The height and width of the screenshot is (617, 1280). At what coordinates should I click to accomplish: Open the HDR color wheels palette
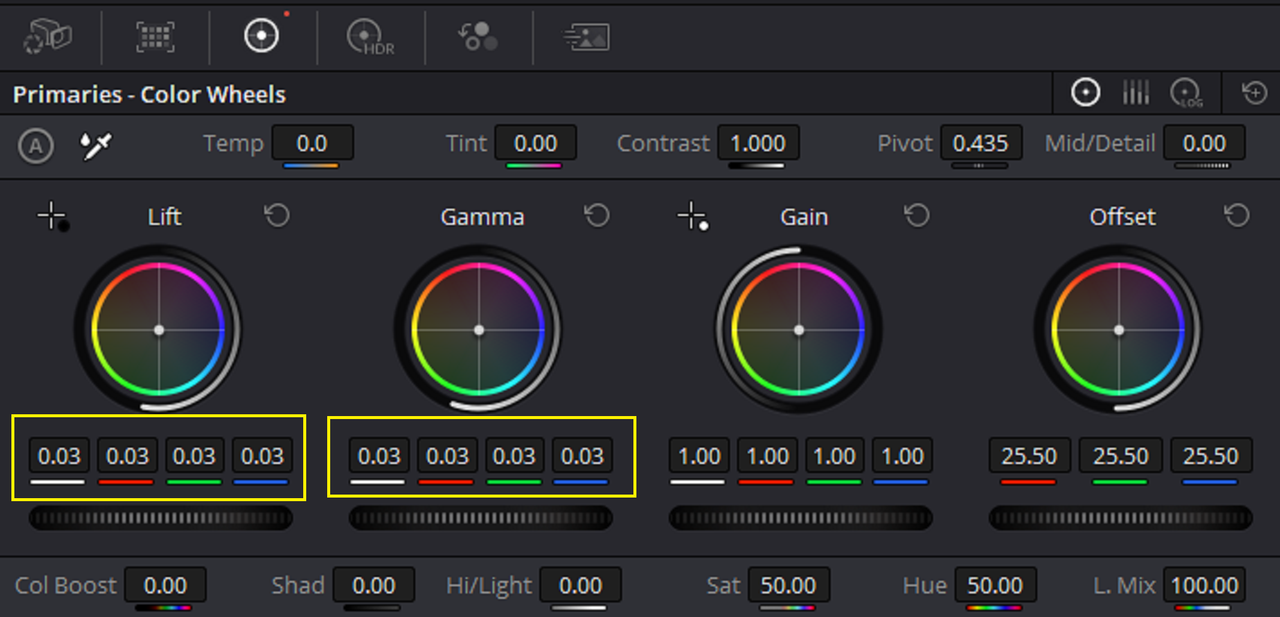(x=369, y=37)
